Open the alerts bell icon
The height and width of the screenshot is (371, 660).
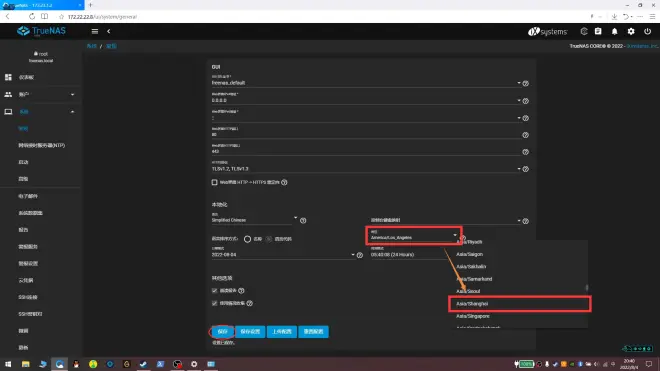[x=615, y=31]
